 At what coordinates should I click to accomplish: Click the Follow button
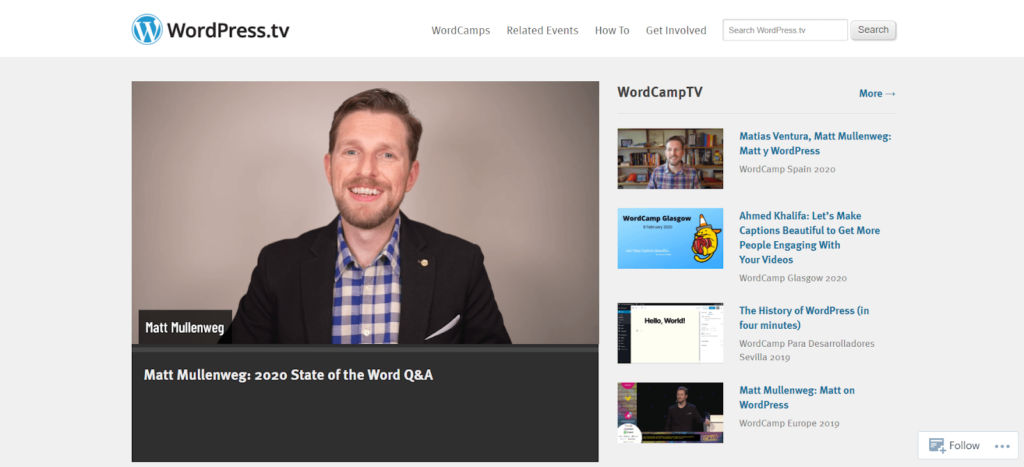click(x=954, y=445)
